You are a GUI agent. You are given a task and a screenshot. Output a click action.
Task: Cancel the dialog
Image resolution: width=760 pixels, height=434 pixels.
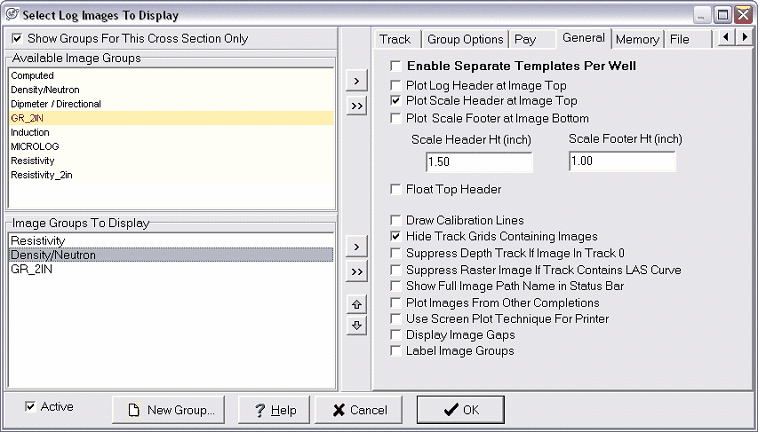click(359, 410)
